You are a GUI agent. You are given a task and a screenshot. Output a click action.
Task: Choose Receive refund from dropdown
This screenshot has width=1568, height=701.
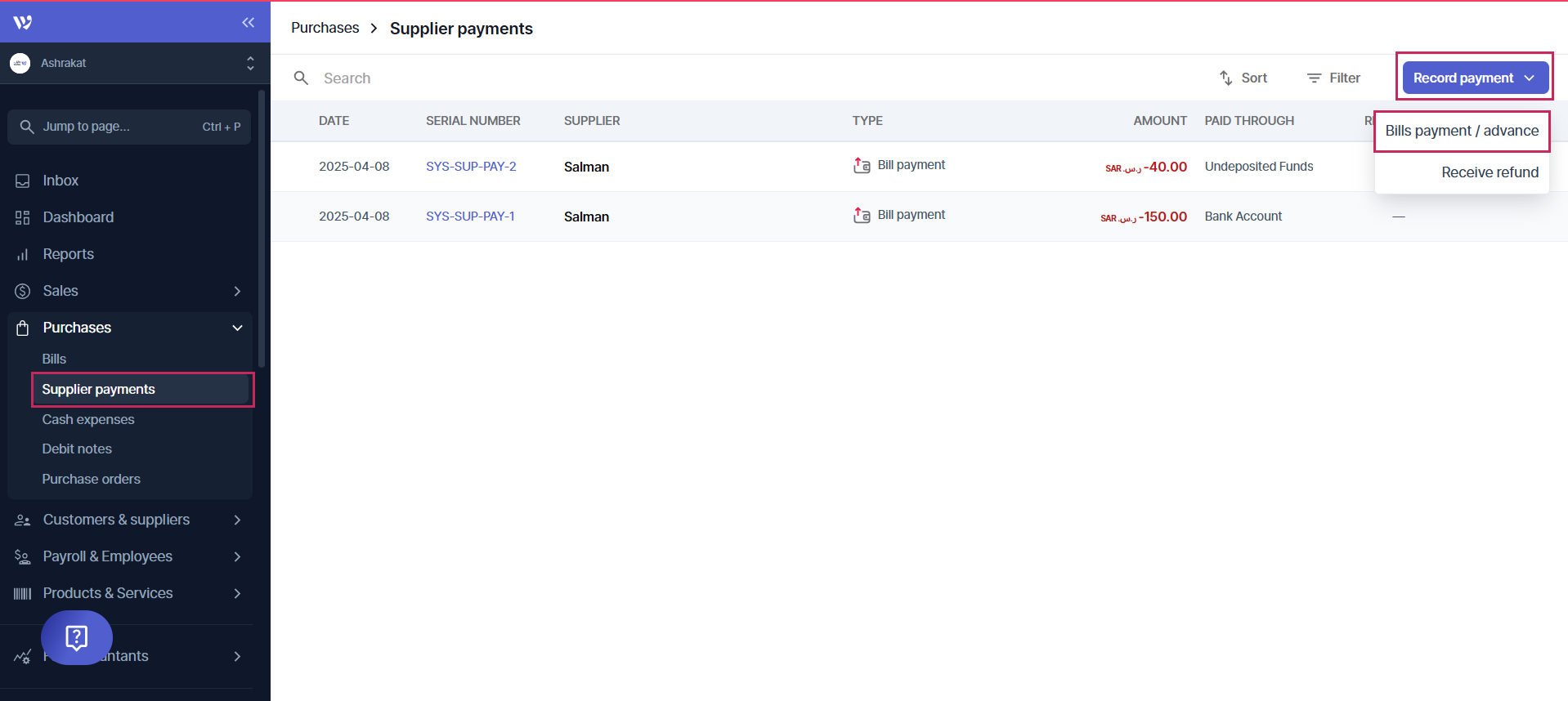tap(1489, 172)
